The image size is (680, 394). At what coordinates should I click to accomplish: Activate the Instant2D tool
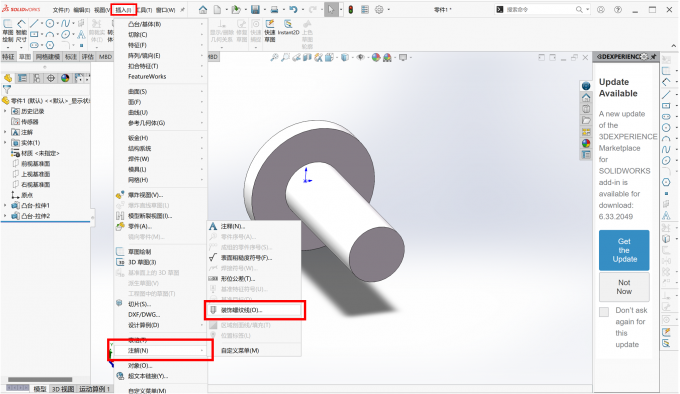coord(288,27)
